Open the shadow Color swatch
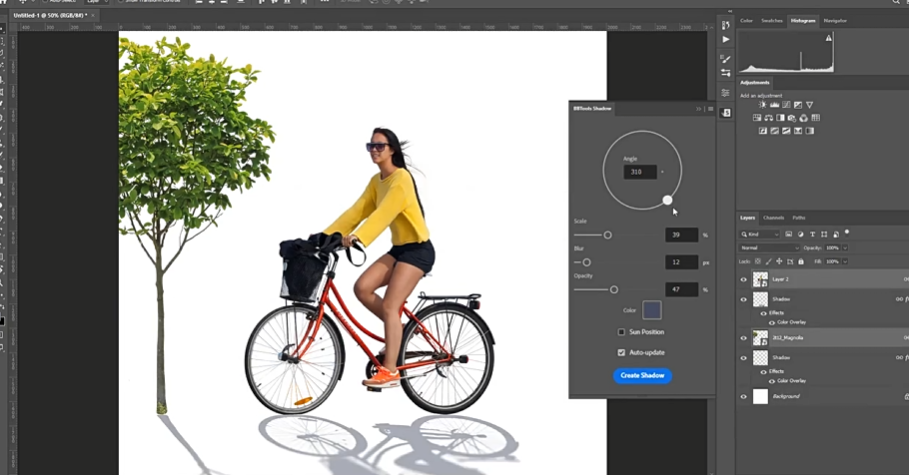 (652, 310)
